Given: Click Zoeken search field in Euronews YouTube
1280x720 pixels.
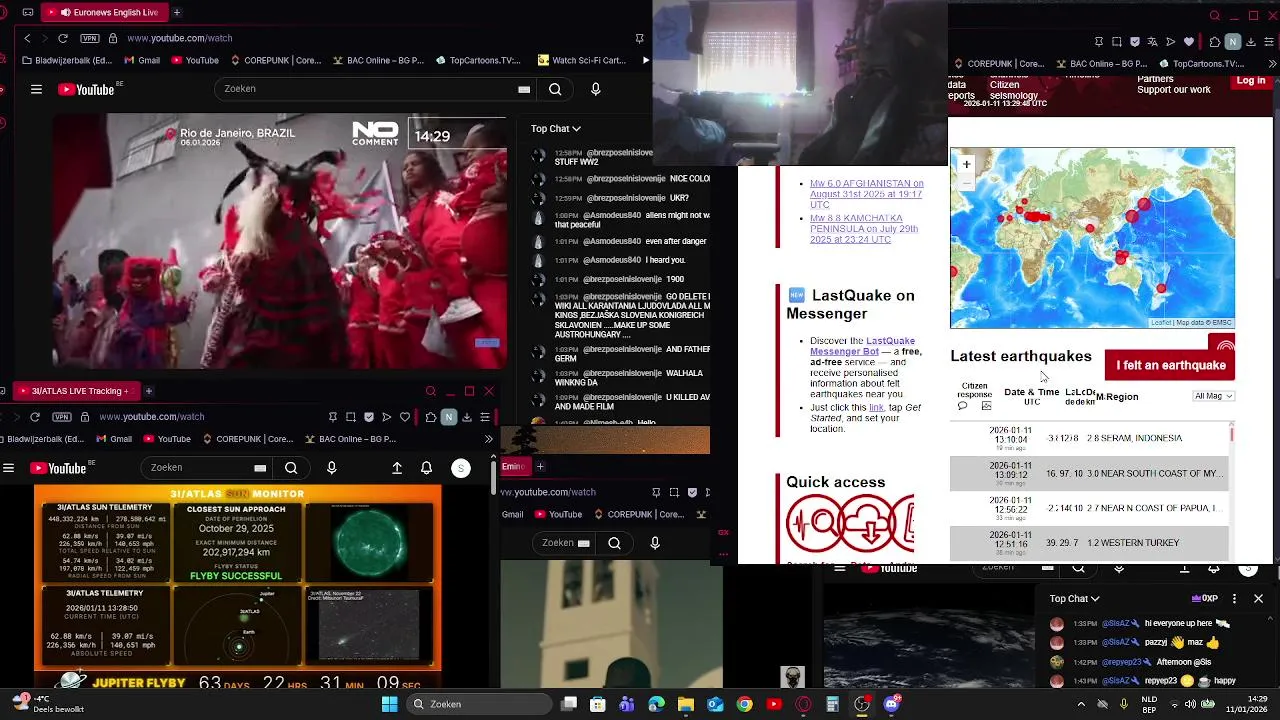Looking at the screenshot, I should pos(362,89).
